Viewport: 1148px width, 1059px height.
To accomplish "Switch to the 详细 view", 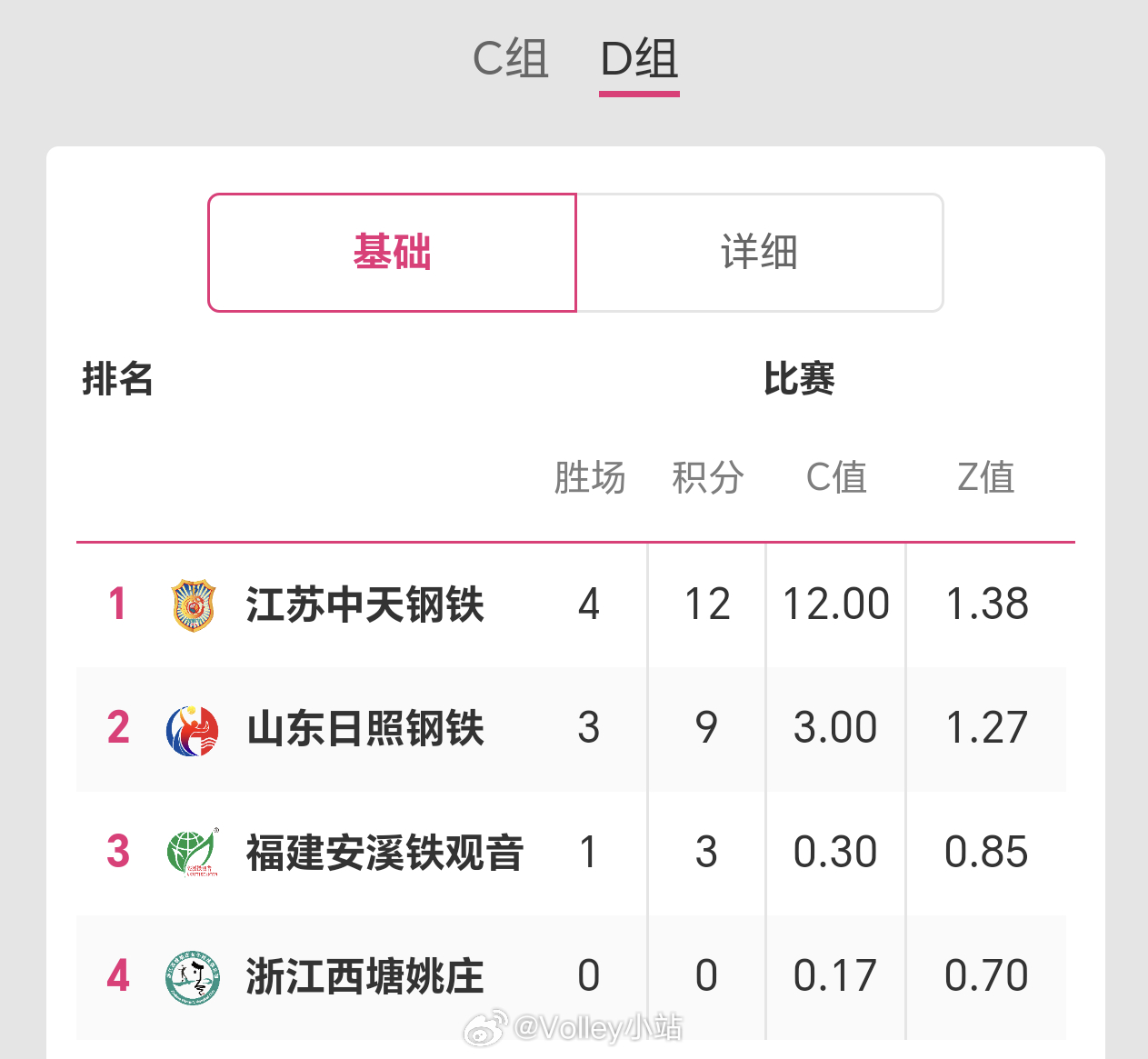I will (x=760, y=253).
